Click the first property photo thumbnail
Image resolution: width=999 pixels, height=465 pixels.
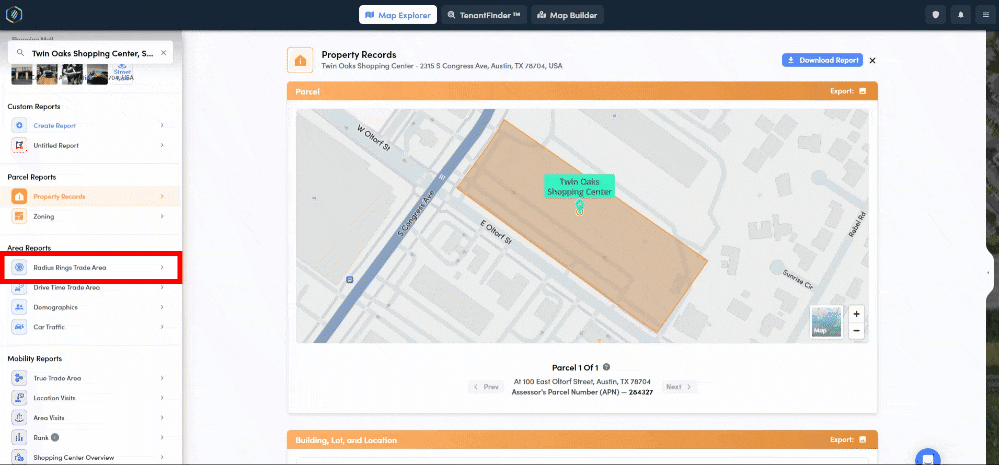click(22, 75)
